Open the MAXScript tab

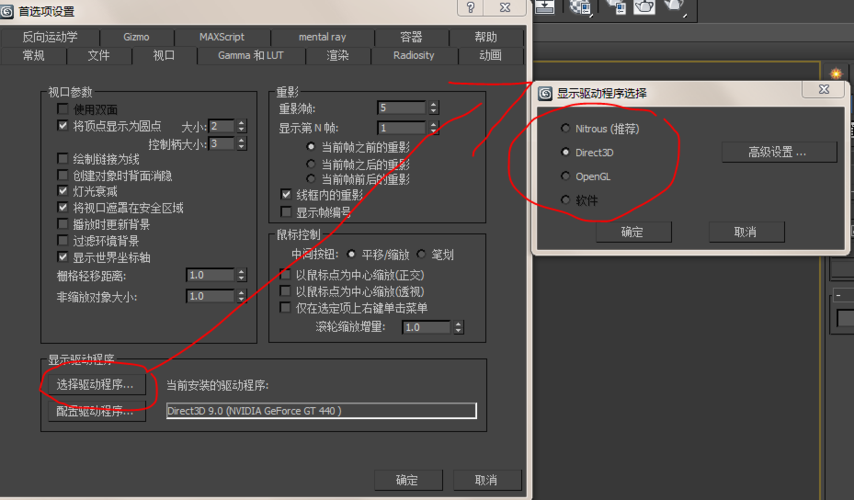point(222,37)
